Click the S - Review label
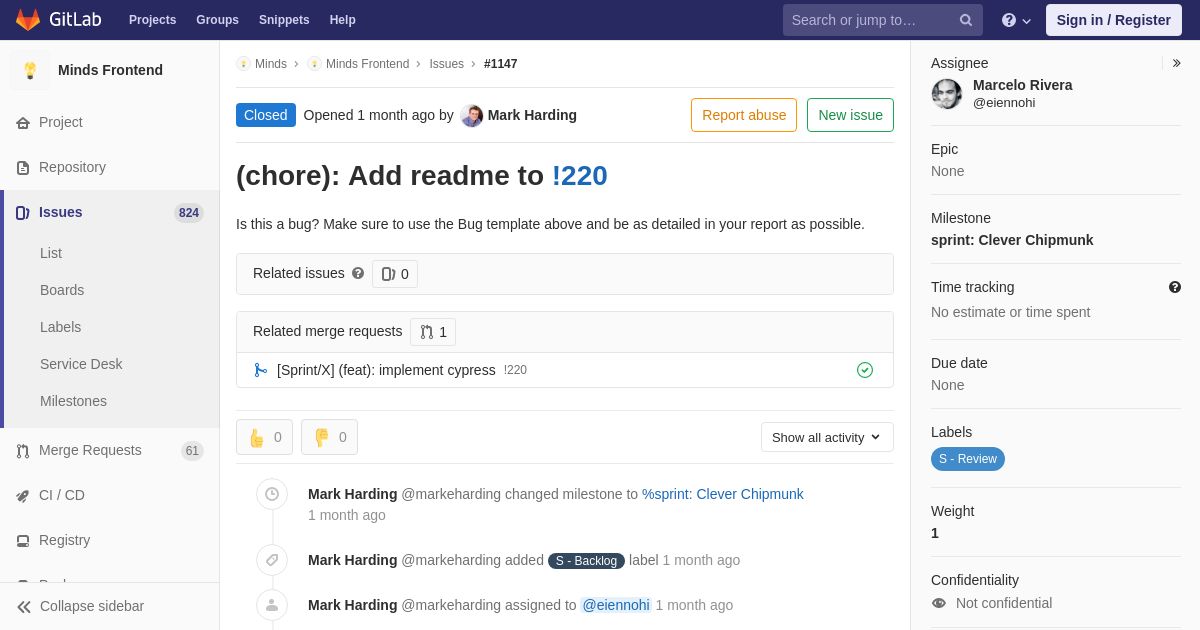The image size is (1200, 630). [968, 459]
